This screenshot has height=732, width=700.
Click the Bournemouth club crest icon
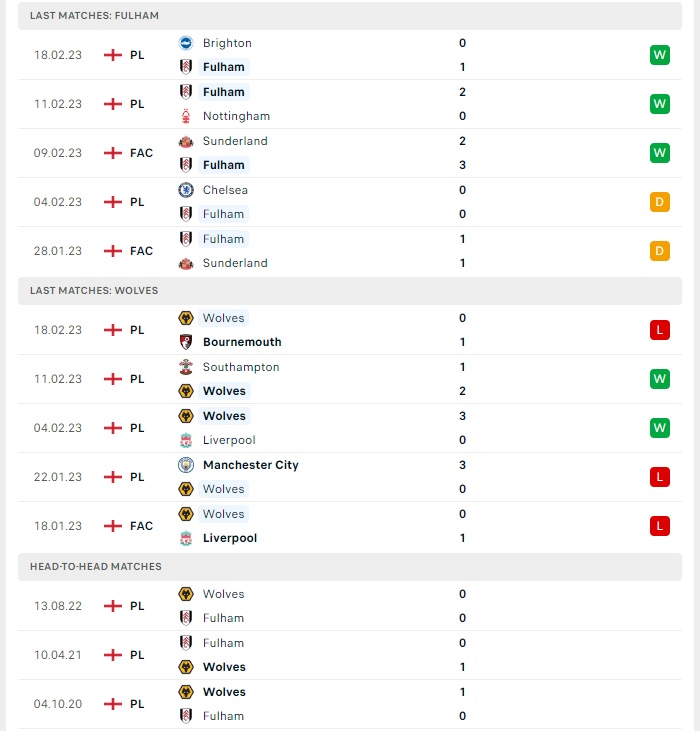[x=186, y=342]
